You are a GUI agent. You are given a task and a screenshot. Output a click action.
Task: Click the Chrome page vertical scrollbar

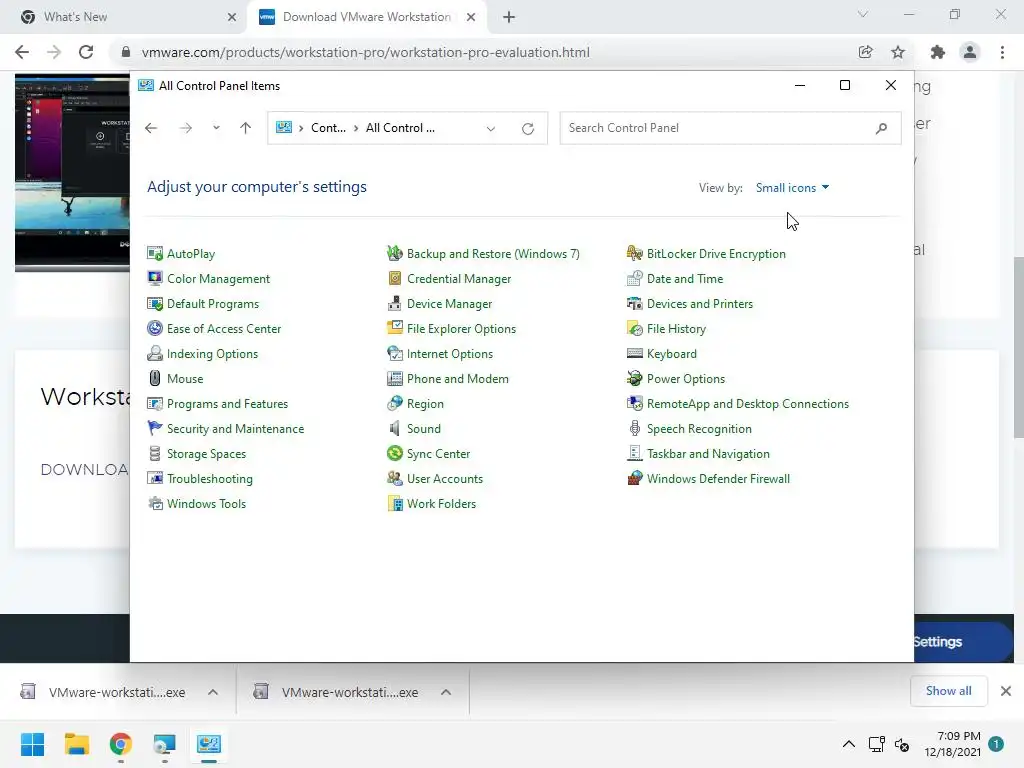coord(1018,346)
